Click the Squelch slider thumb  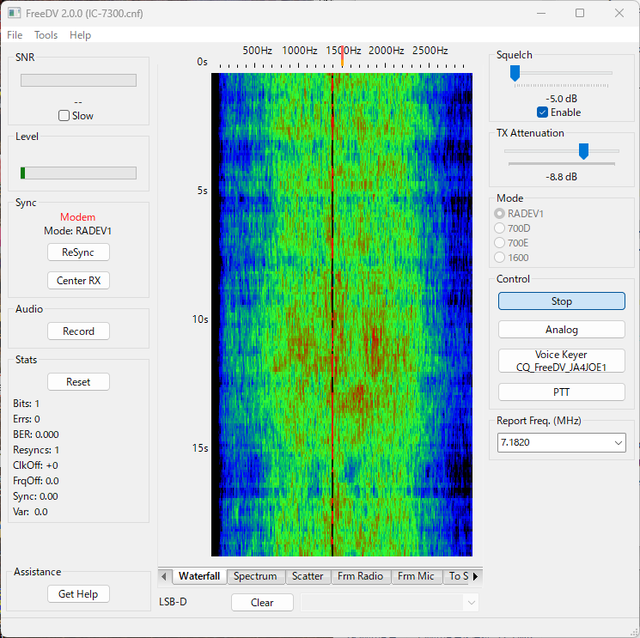click(515, 73)
